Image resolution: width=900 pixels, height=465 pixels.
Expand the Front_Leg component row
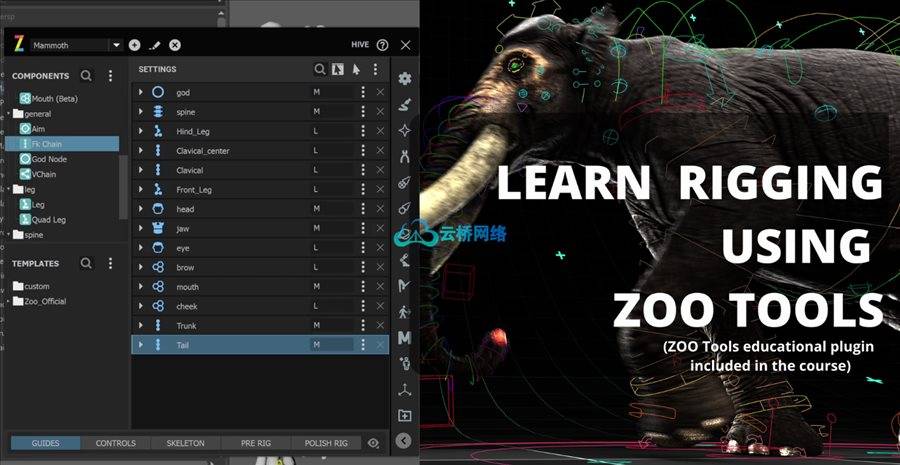pos(141,189)
